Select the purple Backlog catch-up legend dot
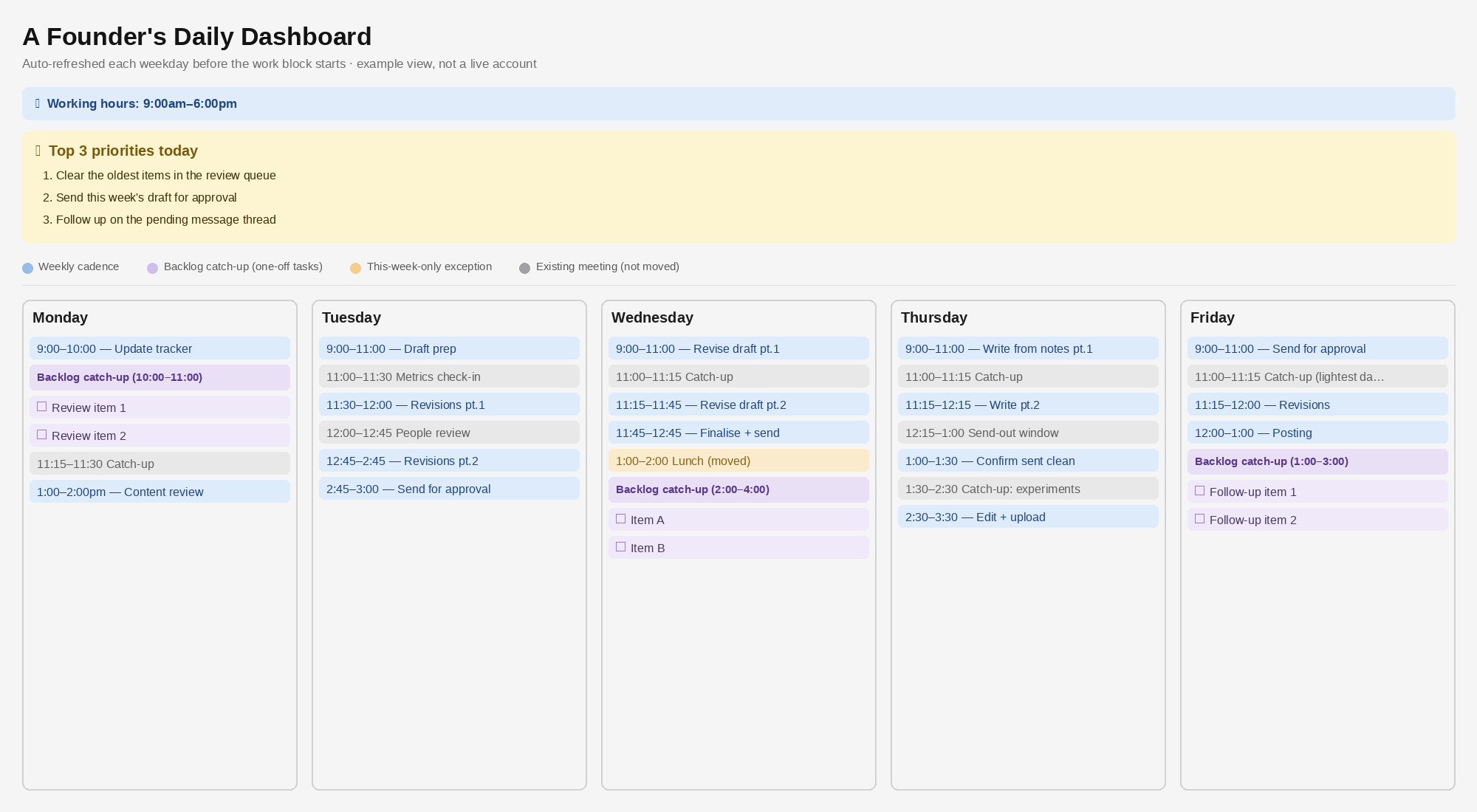 pos(152,268)
